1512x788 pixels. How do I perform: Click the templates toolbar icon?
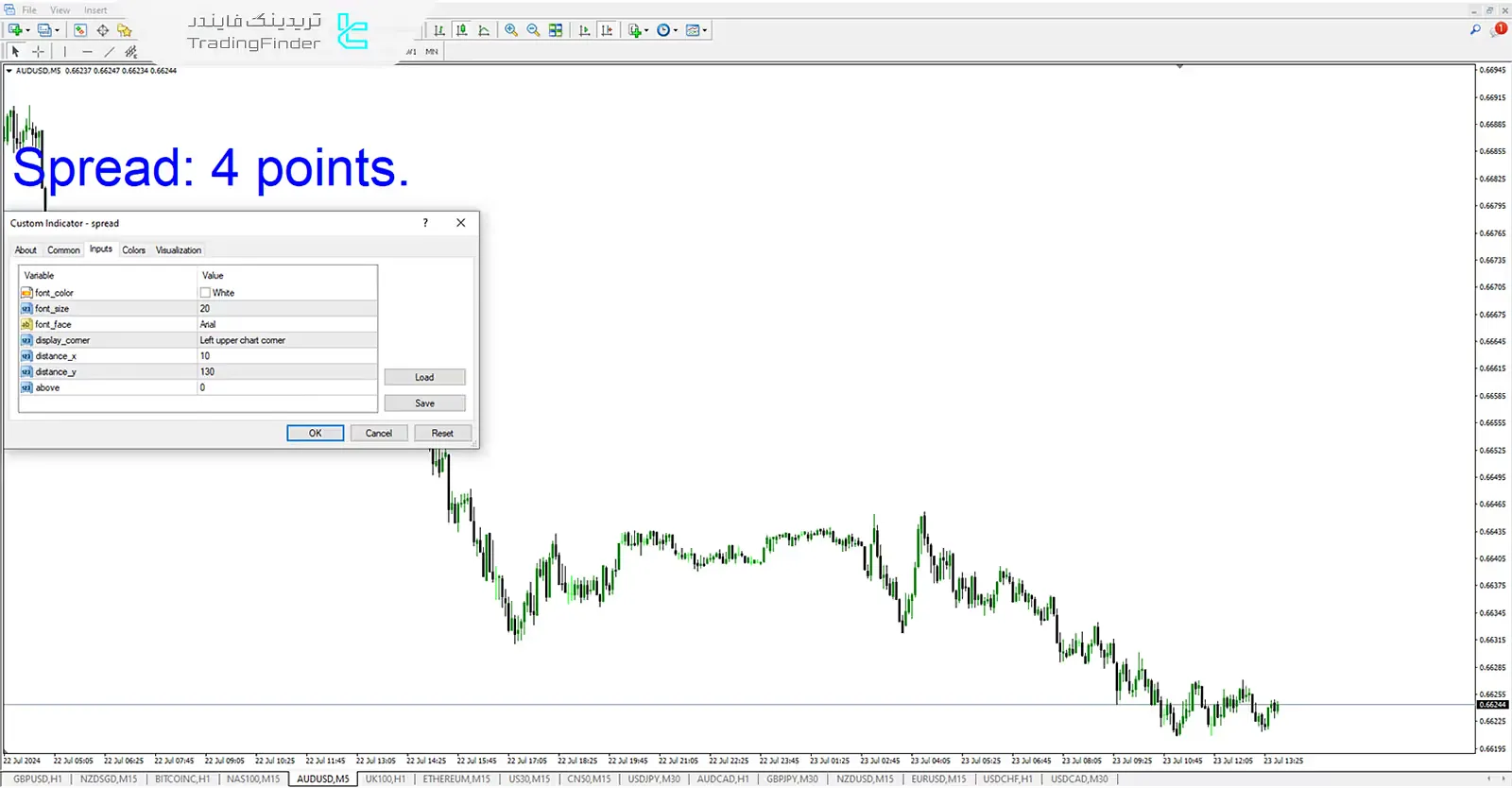pos(693,30)
